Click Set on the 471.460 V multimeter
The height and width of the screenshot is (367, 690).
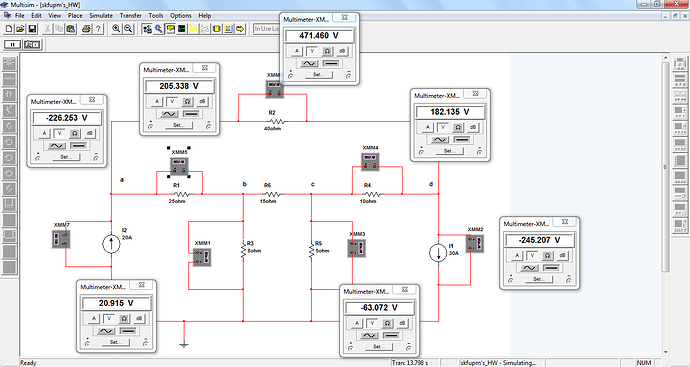tap(319, 75)
